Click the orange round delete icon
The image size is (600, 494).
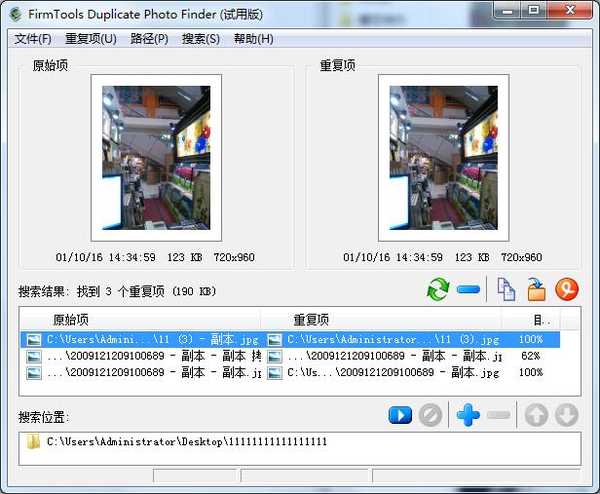pos(567,289)
